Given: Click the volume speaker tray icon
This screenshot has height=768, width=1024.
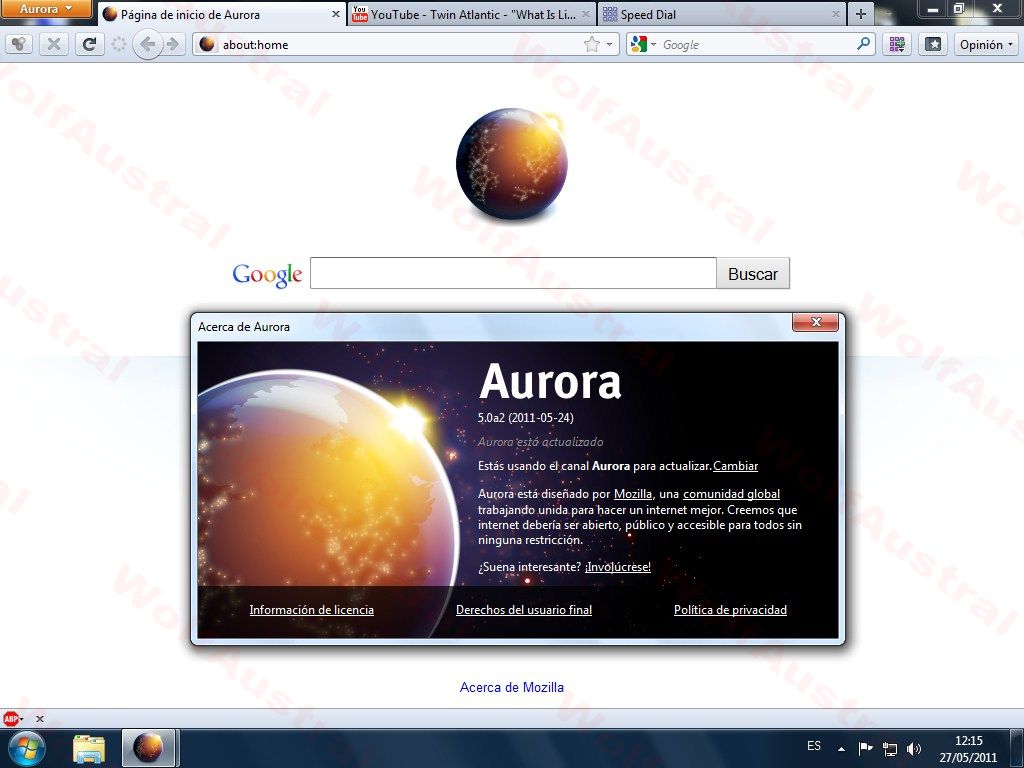Looking at the screenshot, I should pyautogui.click(x=914, y=748).
